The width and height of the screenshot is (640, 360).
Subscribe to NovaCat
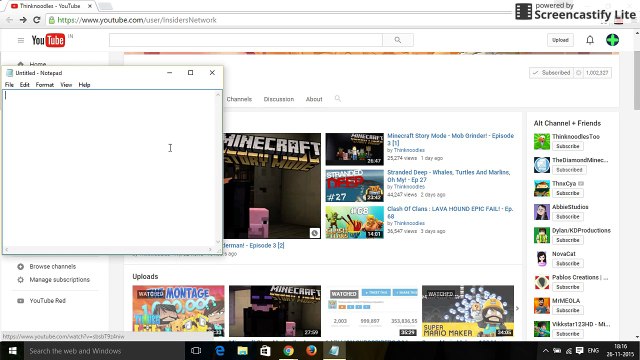[x=567, y=264]
